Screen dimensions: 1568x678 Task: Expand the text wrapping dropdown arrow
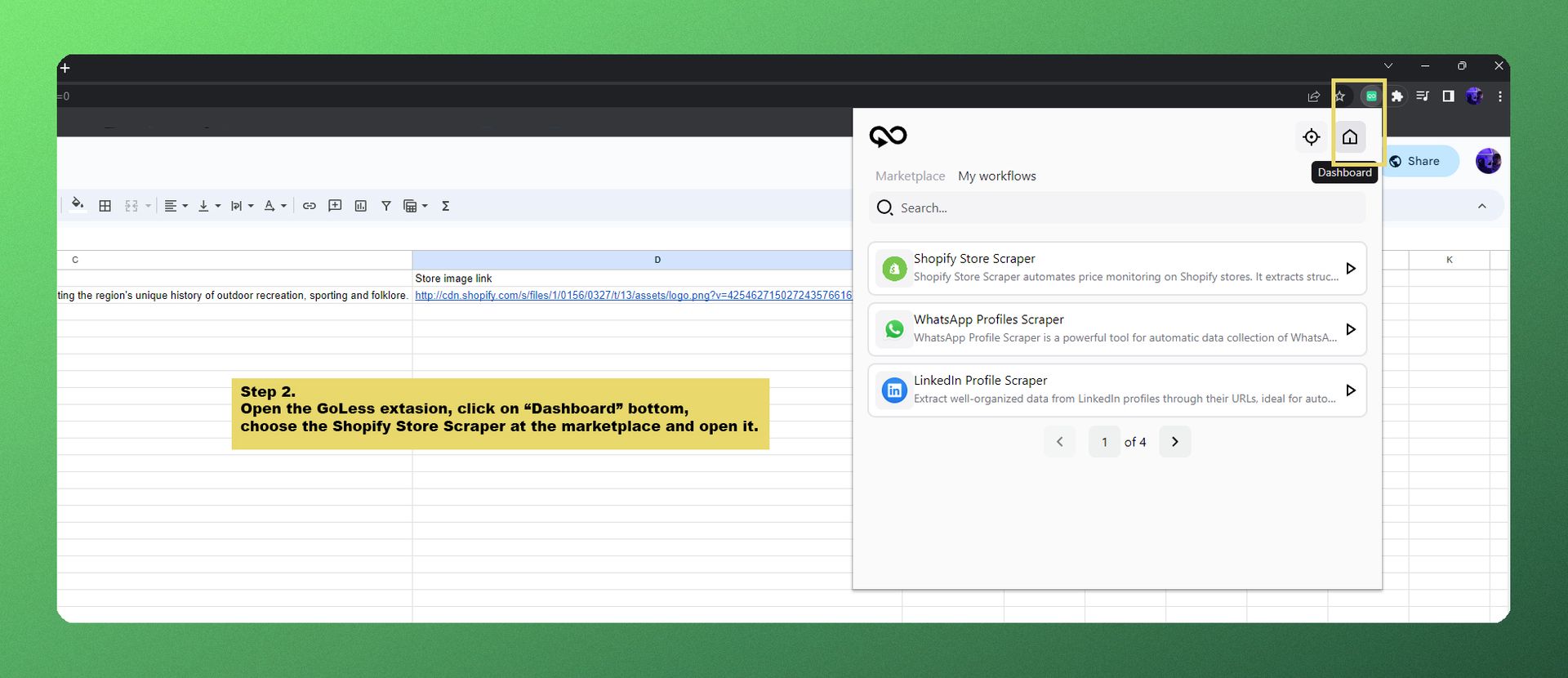click(x=251, y=206)
